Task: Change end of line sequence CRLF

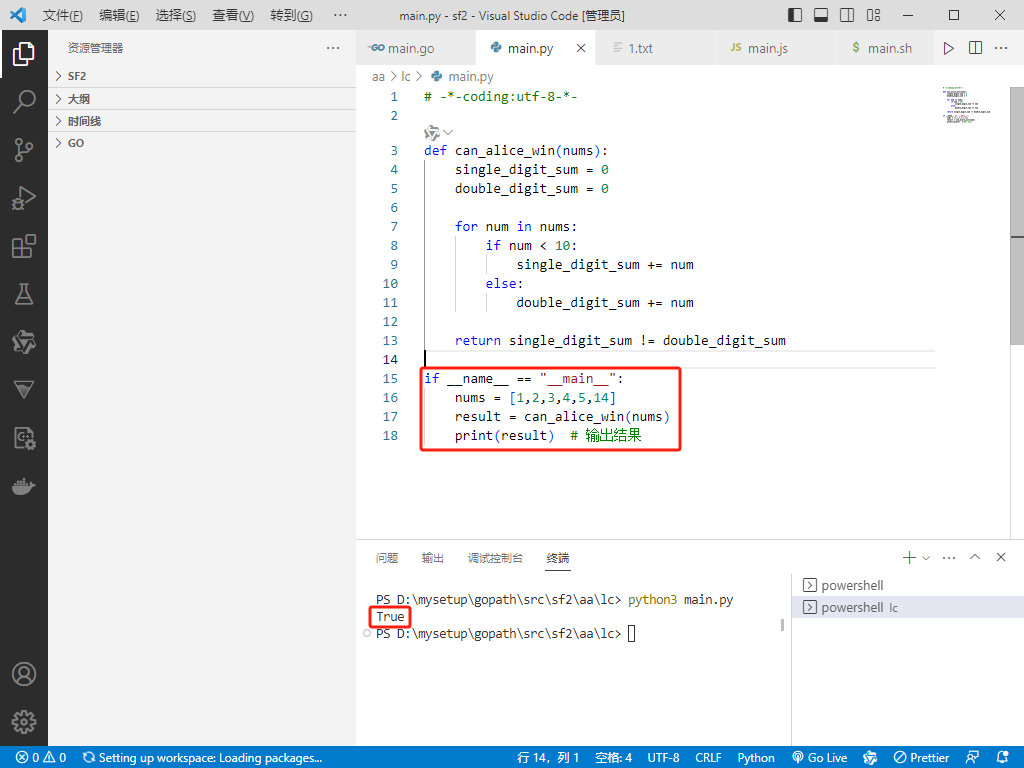Action: coord(708,758)
